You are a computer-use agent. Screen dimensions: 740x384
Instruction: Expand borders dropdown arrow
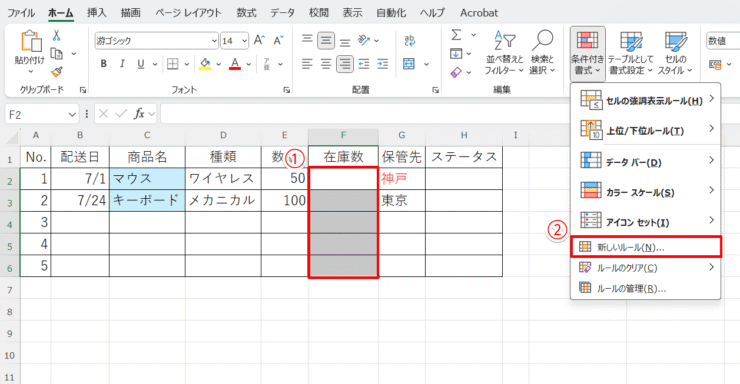pos(186,64)
